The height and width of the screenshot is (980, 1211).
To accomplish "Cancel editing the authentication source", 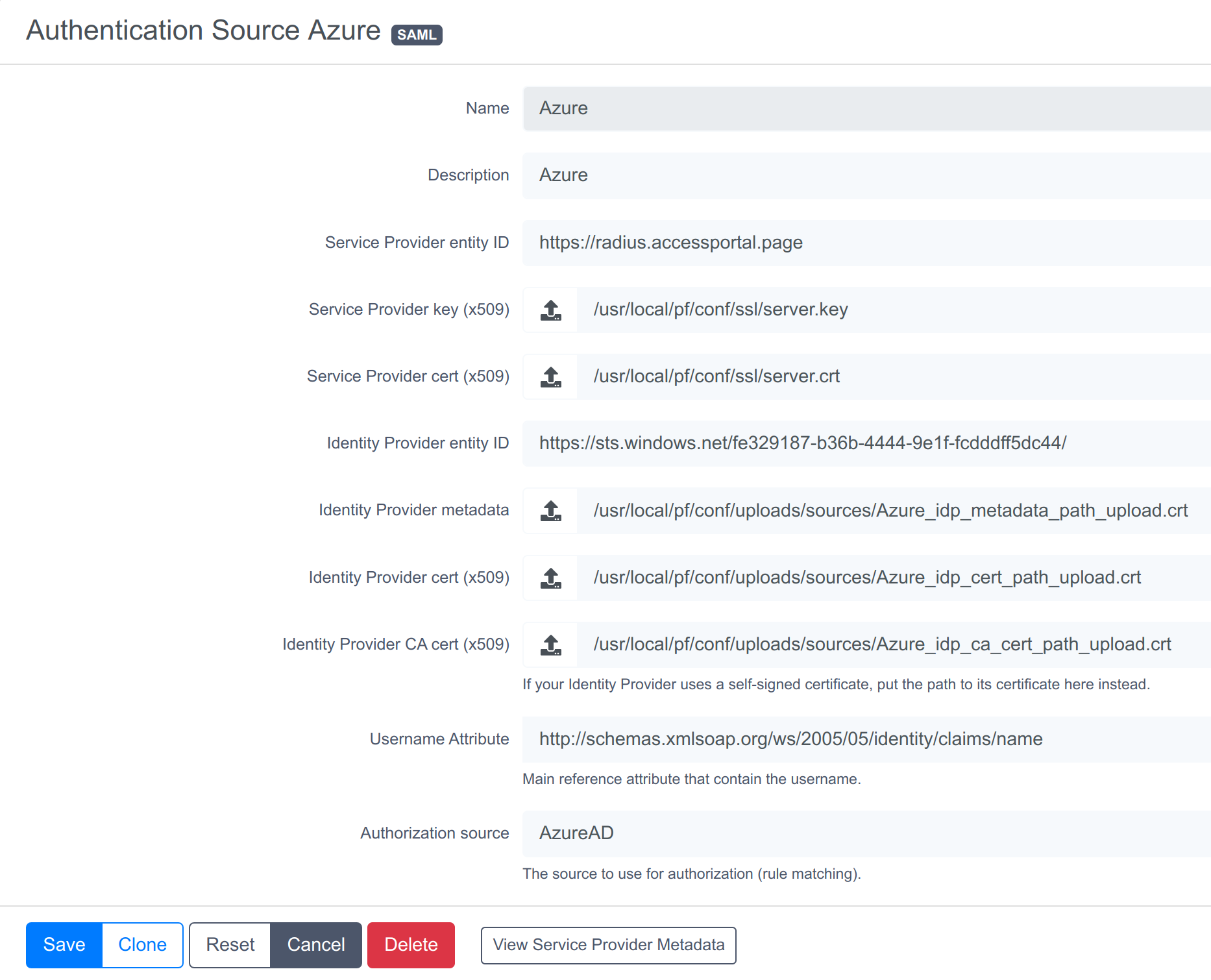I will tap(315, 945).
